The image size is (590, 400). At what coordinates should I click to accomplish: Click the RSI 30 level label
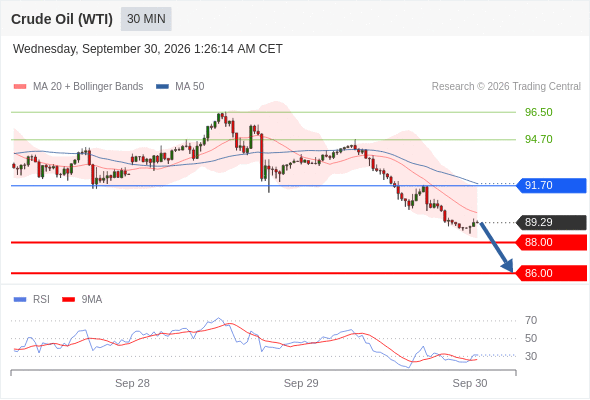[x=531, y=356]
